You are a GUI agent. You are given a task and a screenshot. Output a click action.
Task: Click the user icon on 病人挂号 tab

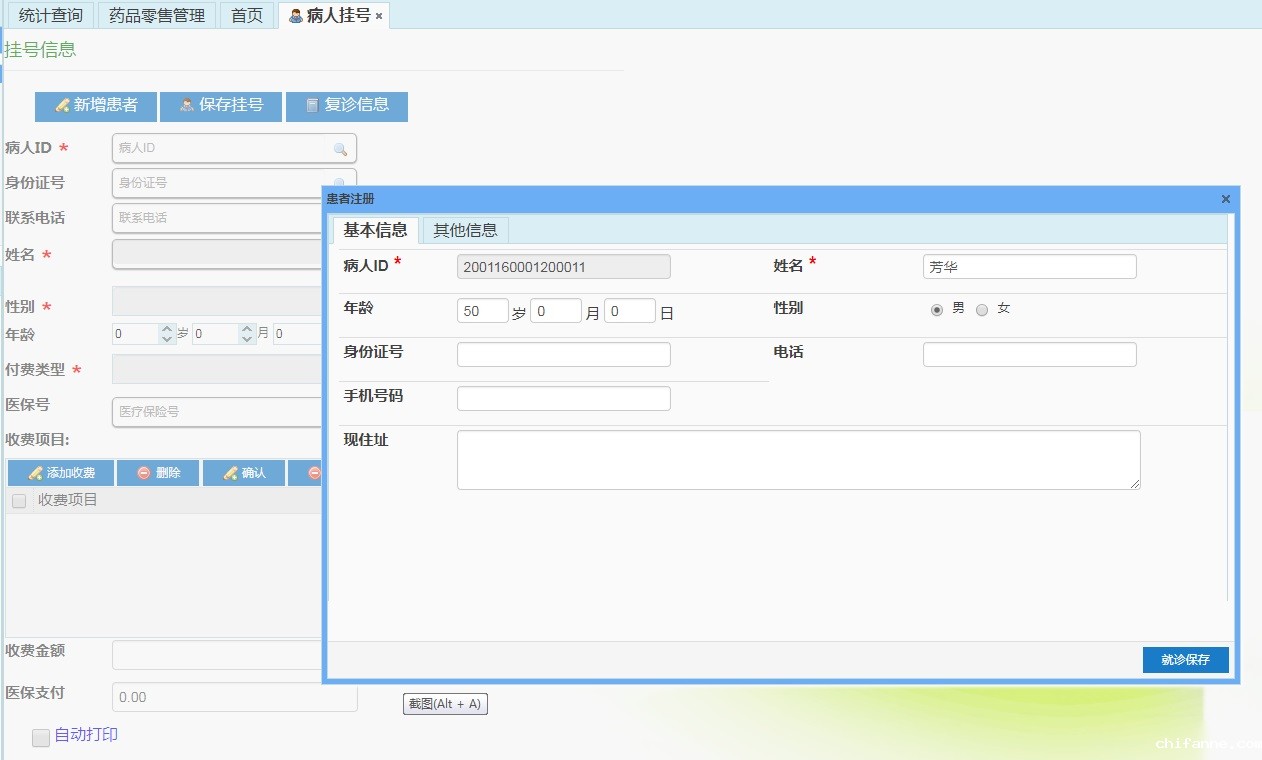pos(296,16)
